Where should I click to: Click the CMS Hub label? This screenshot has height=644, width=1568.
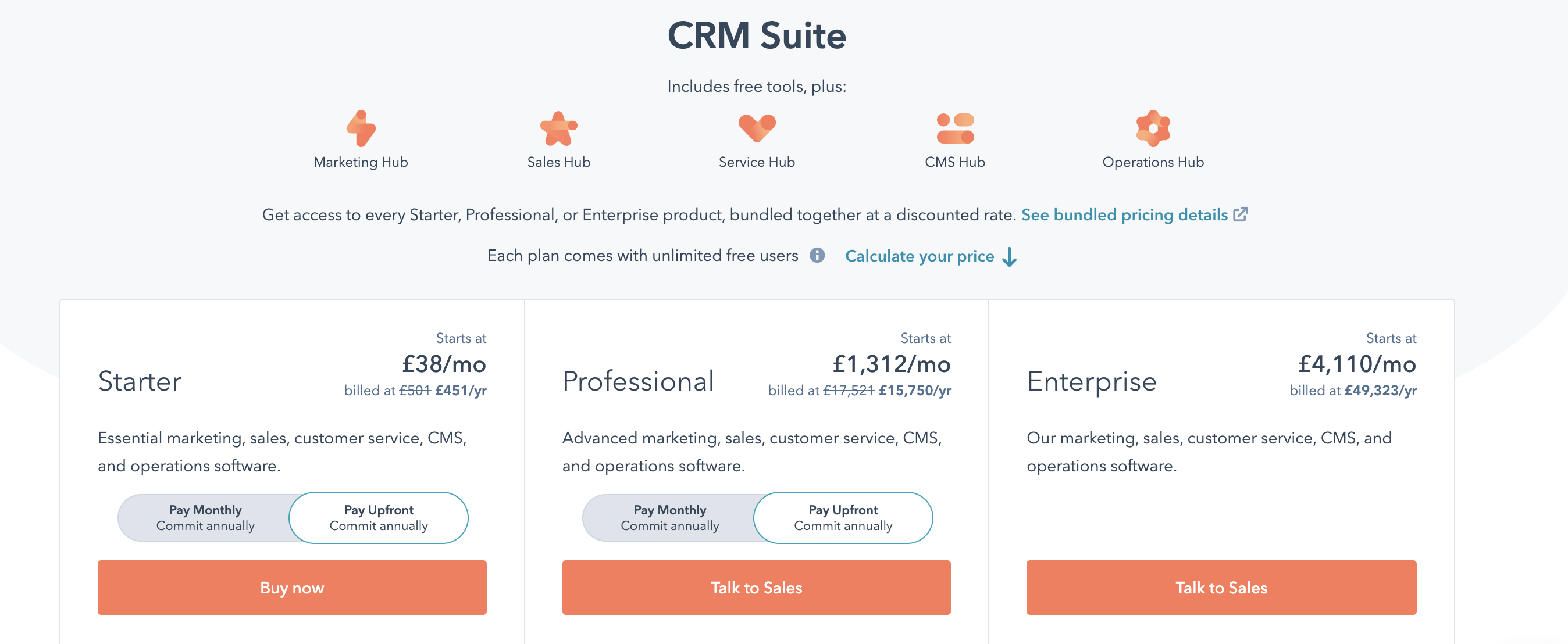955,162
